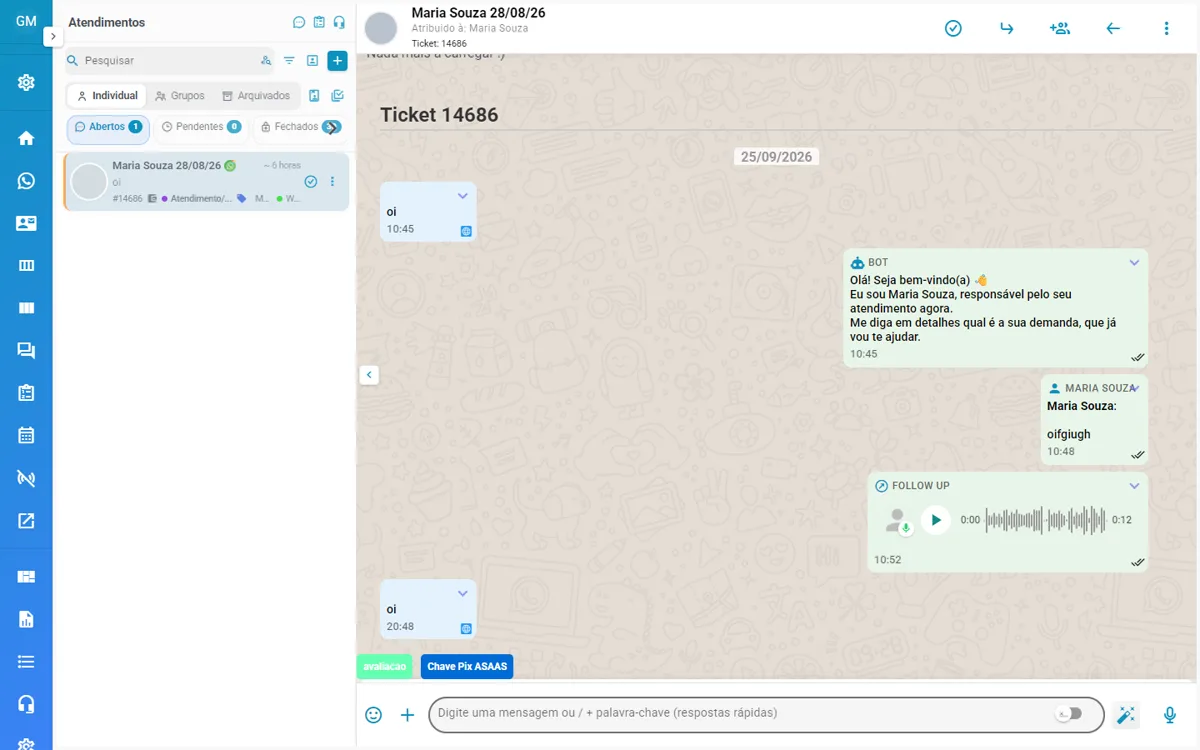Open the chat bubbles sidebar icon

[26, 350]
